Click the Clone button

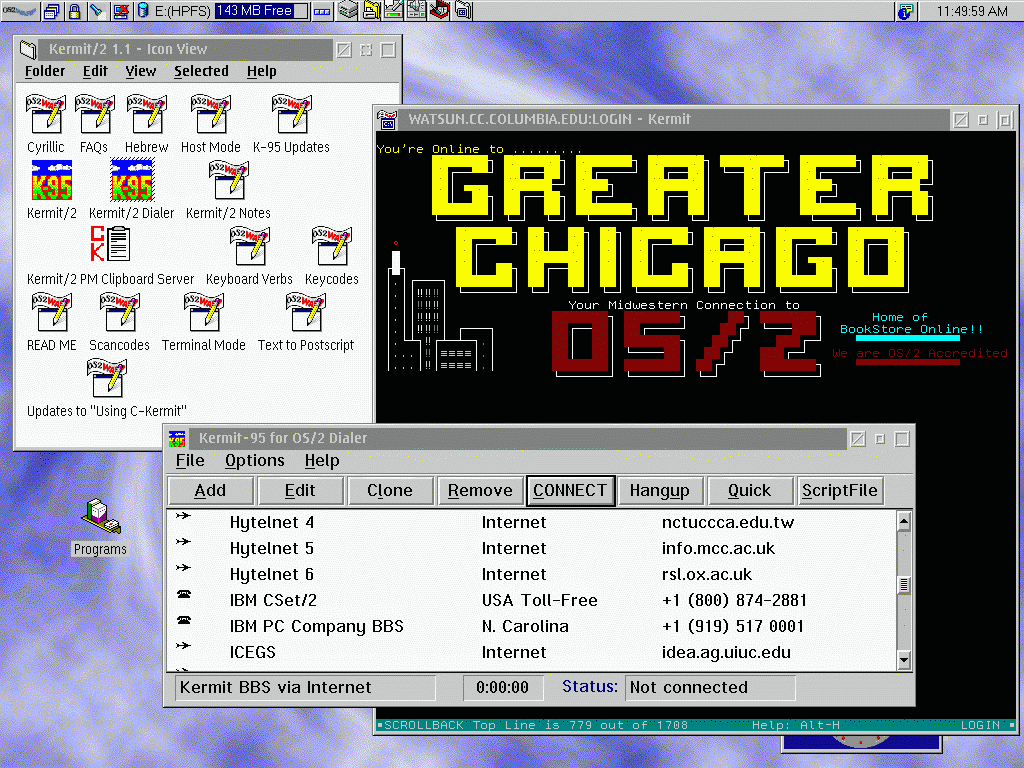[x=389, y=490]
